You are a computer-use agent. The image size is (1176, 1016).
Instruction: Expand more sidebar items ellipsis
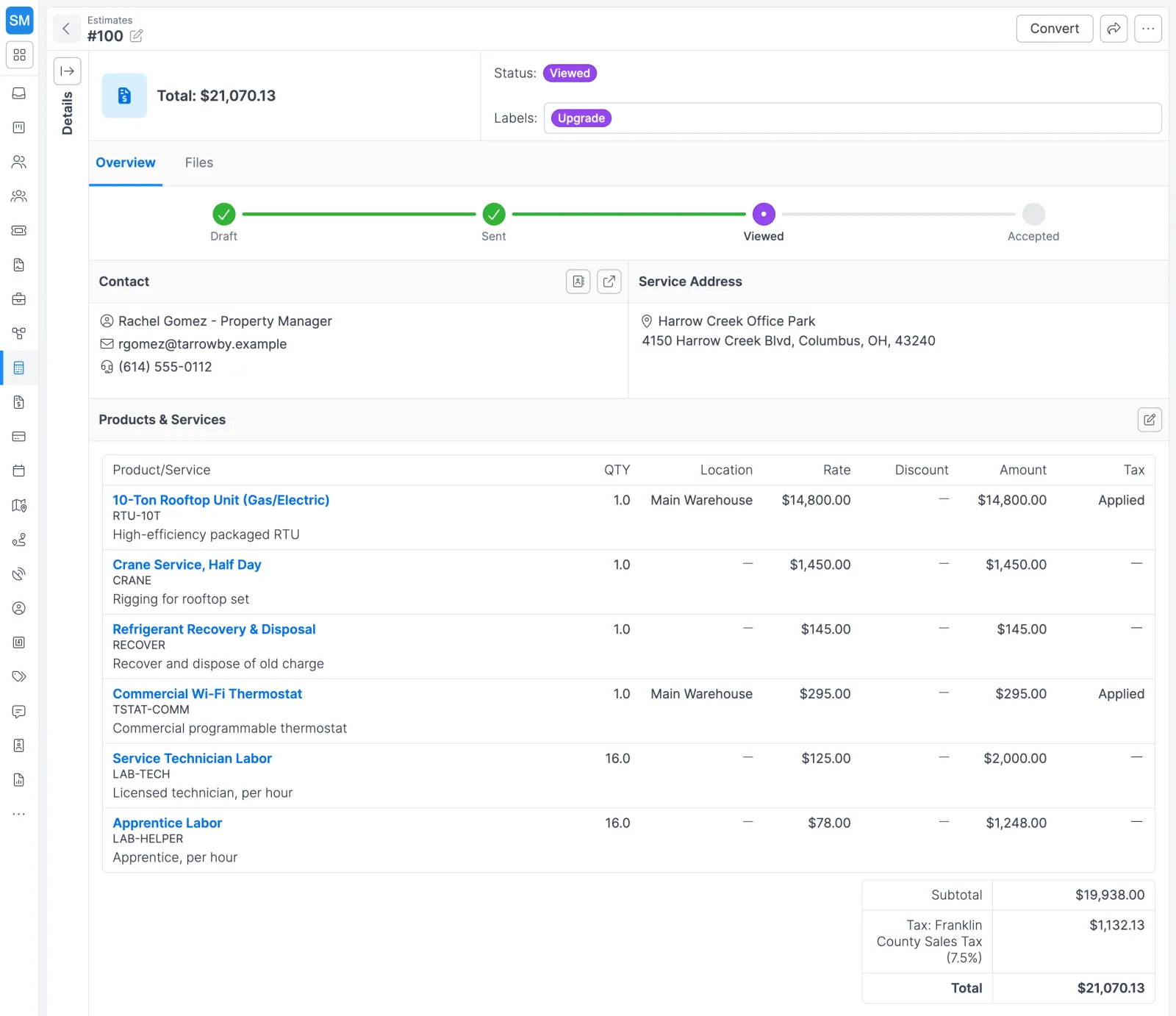click(x=19, y=814)
